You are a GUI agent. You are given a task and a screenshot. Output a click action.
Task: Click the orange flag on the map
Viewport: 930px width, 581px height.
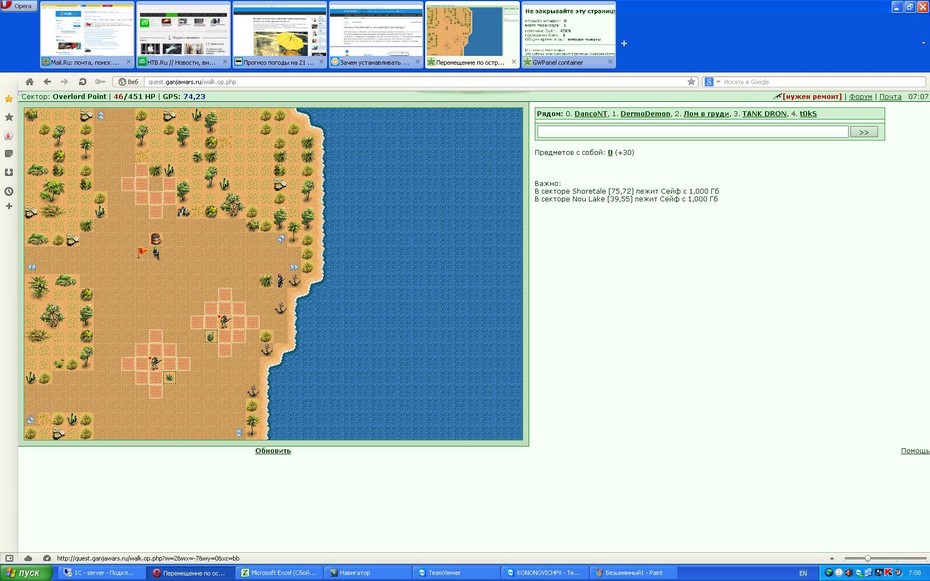click(x=142, y=252)
